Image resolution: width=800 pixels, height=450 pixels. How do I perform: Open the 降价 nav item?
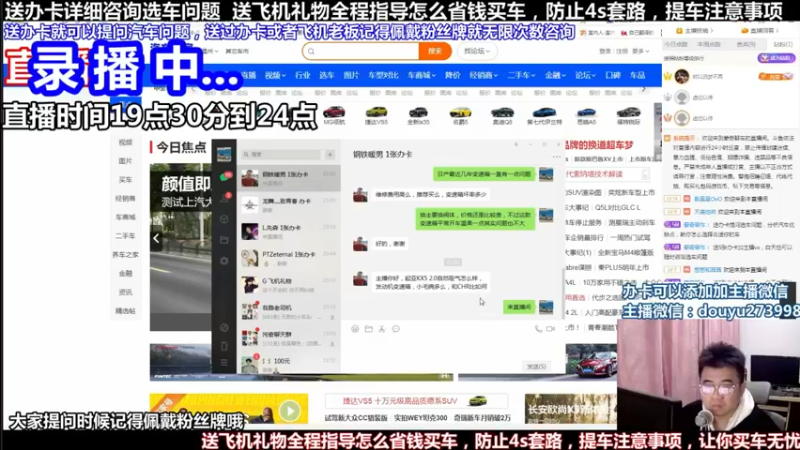453,76
